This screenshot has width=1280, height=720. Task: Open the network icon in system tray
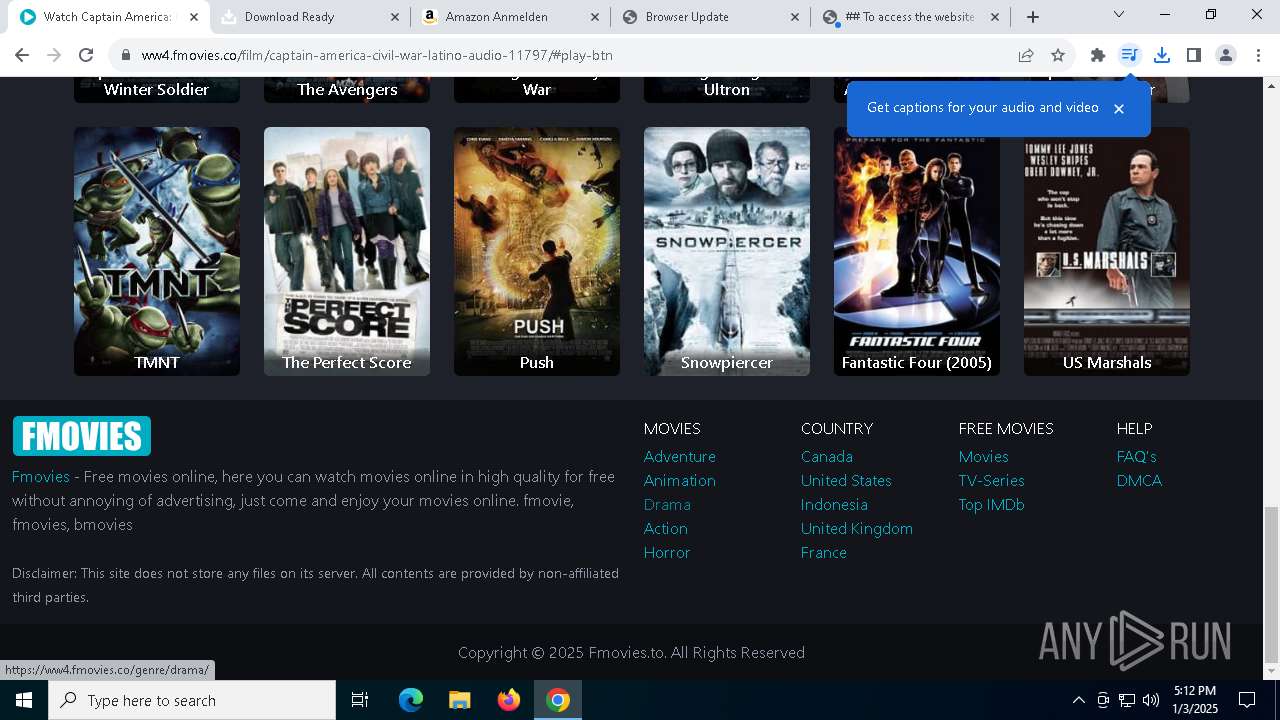tap(1127, 700)
